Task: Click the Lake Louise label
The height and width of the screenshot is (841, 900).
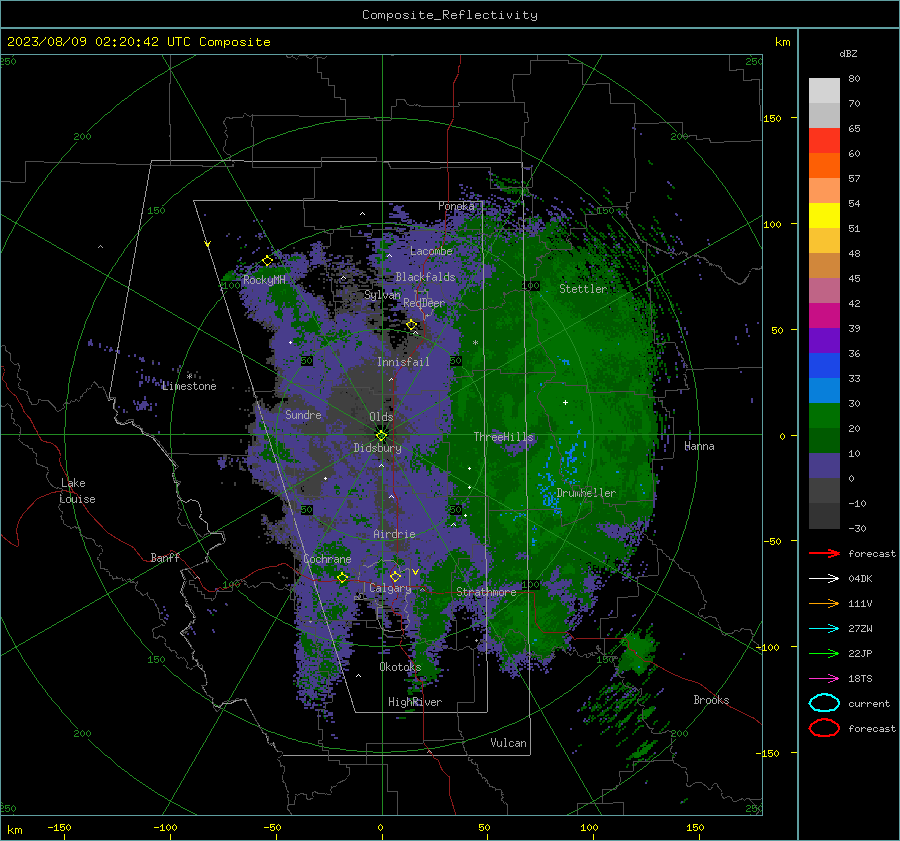Action: [77, 491]
